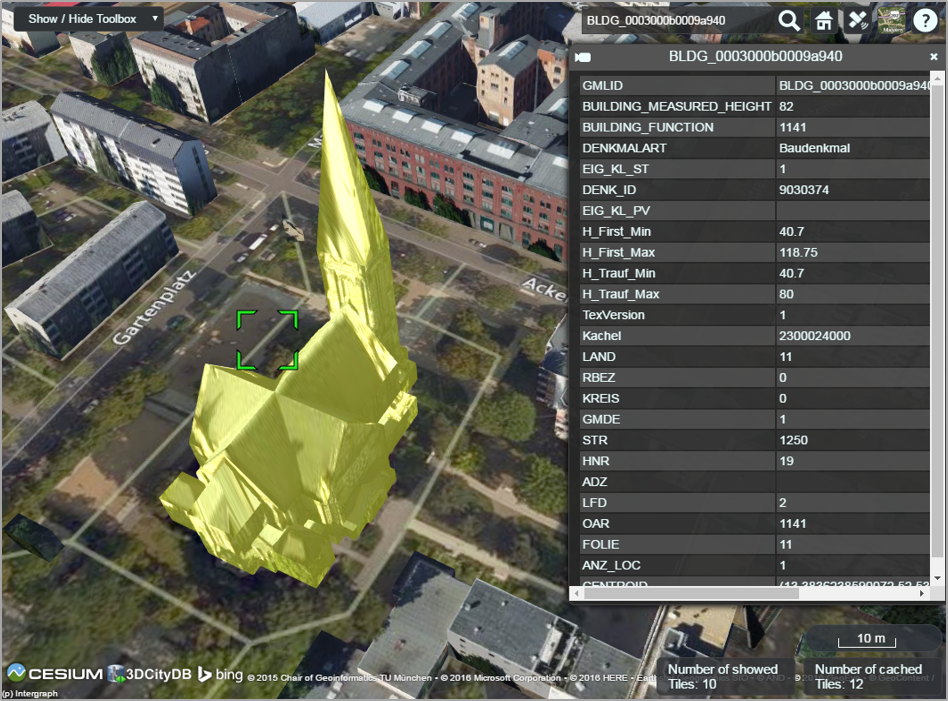This screenshot has width=948, height=701.
Task: Click the LAND attribute label
Action: click(x=599, y=357)
